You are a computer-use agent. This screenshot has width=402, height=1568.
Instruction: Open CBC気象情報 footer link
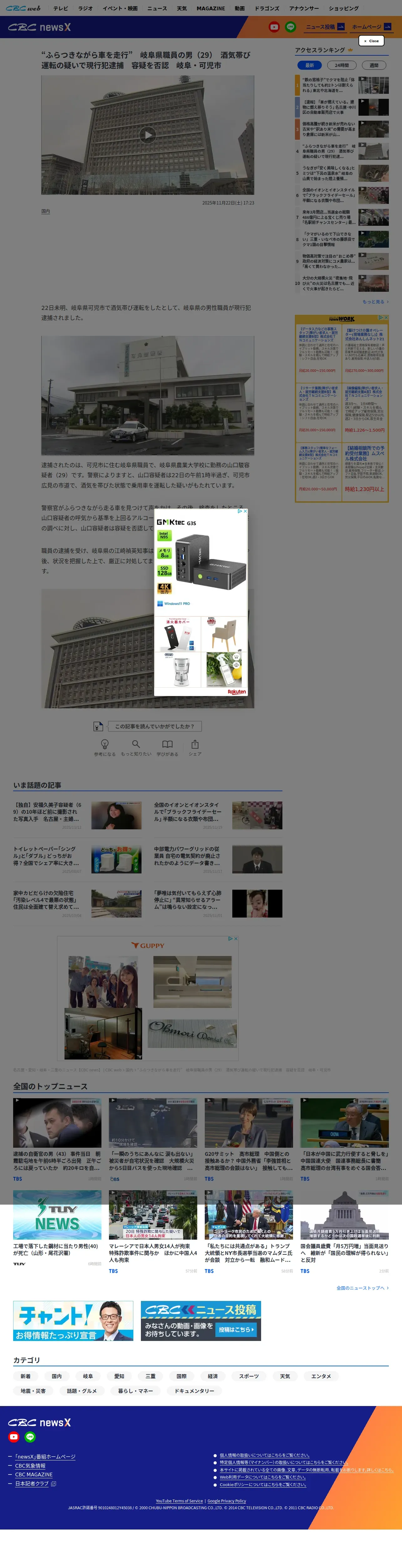pos(30,1466)
